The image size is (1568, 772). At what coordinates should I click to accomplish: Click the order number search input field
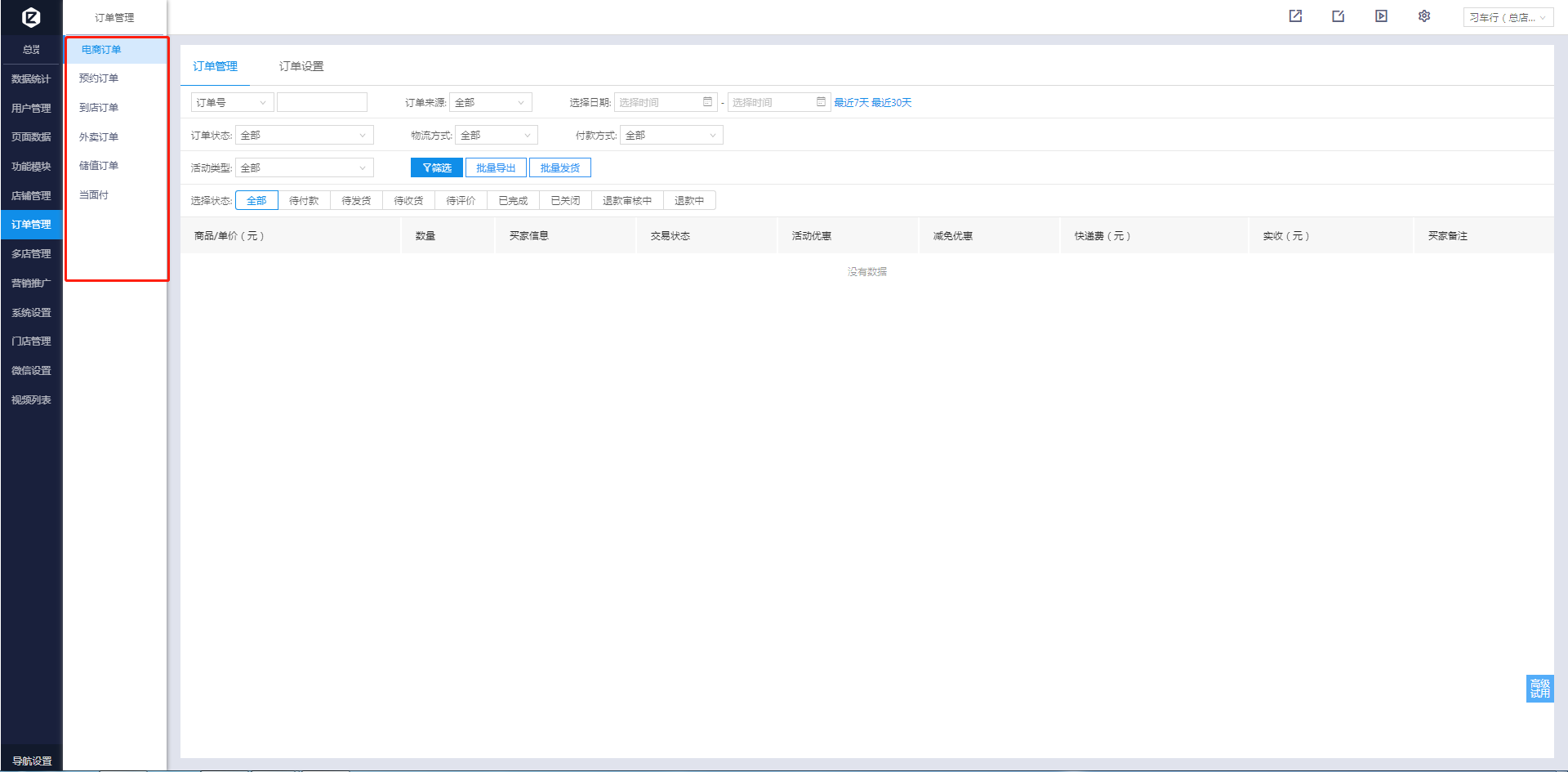[x=322, y=103]
